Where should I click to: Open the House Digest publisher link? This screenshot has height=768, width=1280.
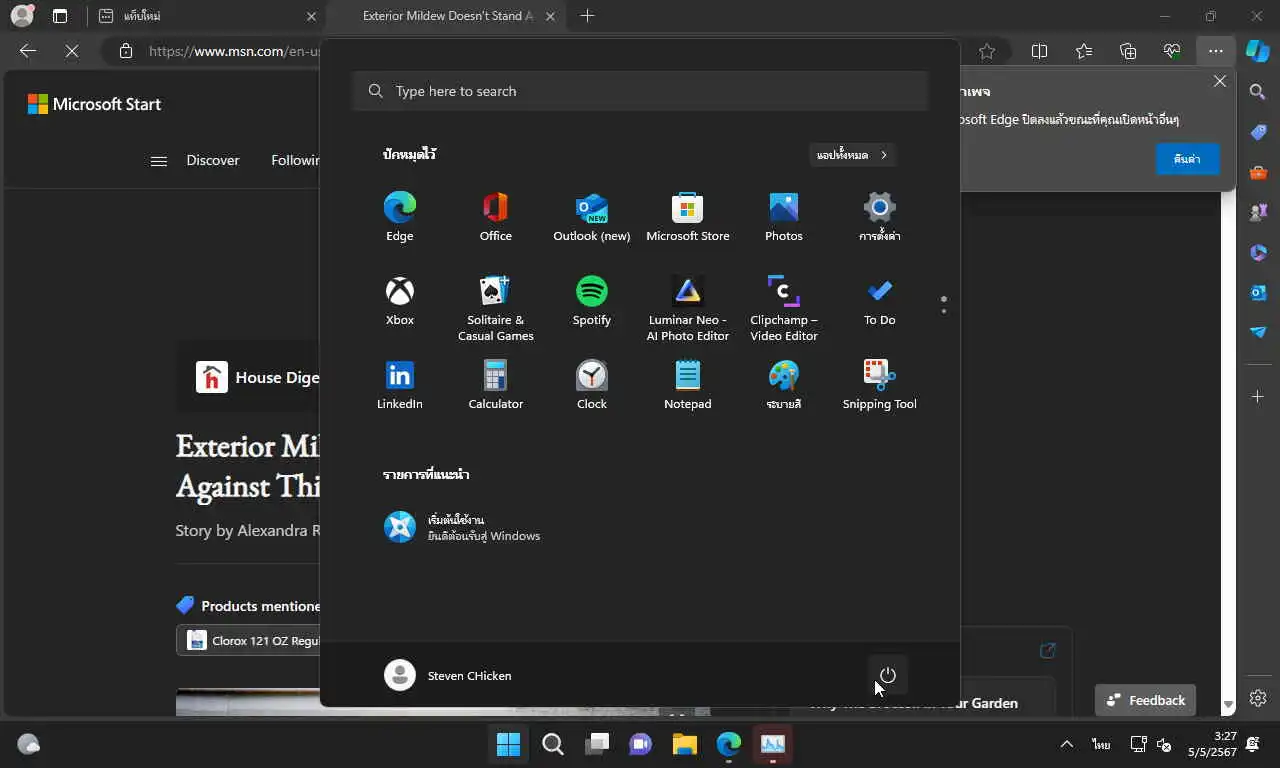(257, 377)
